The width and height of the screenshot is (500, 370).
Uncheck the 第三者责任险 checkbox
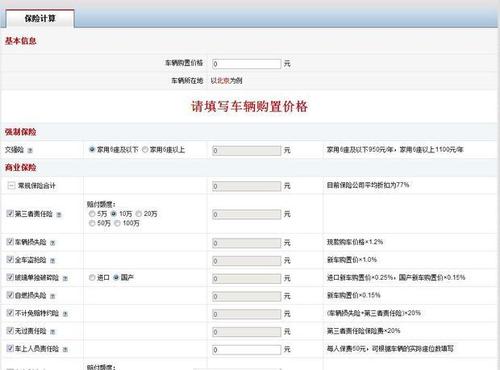10,213
